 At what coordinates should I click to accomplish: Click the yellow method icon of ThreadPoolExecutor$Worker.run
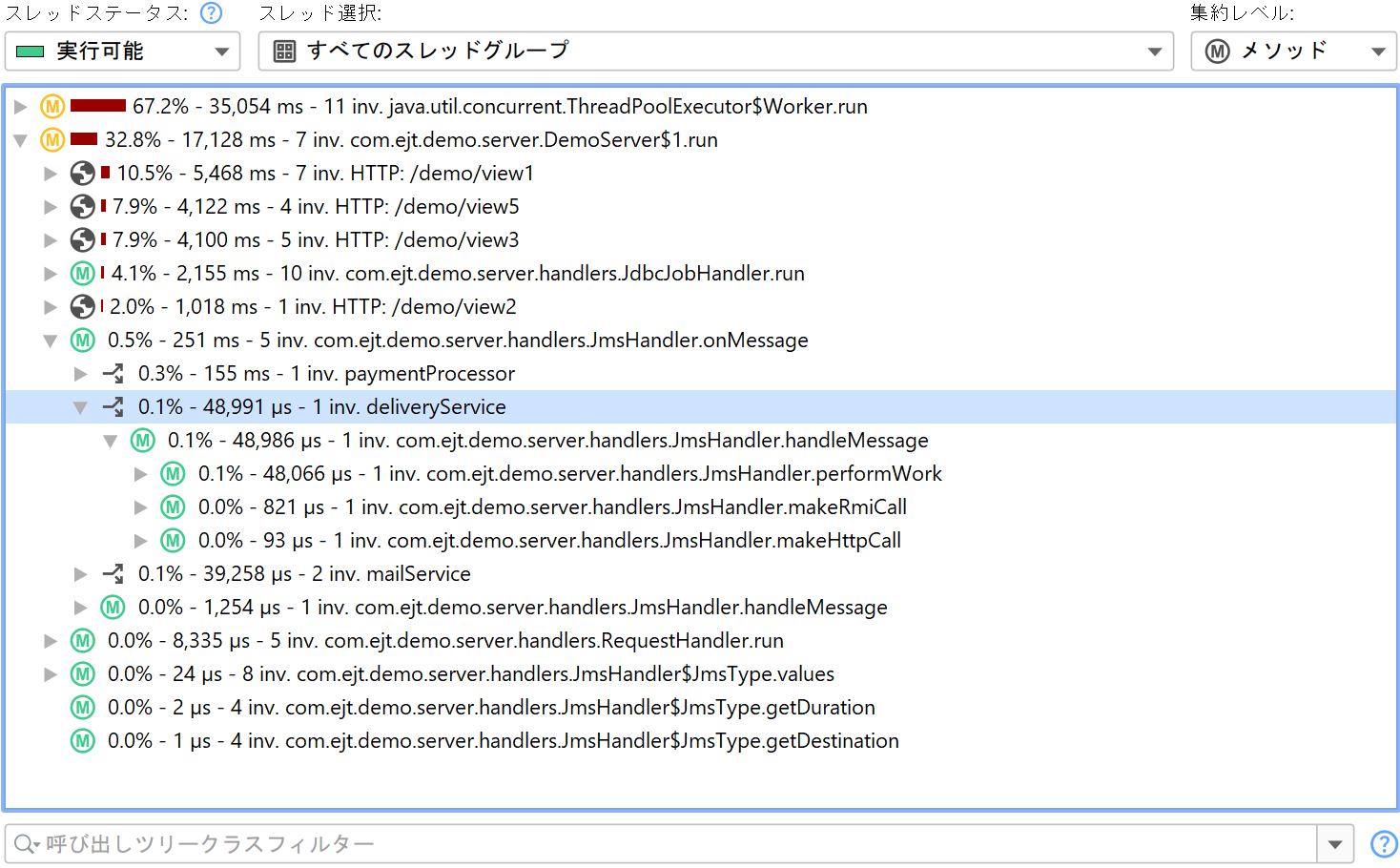click(x=52, y=107)
